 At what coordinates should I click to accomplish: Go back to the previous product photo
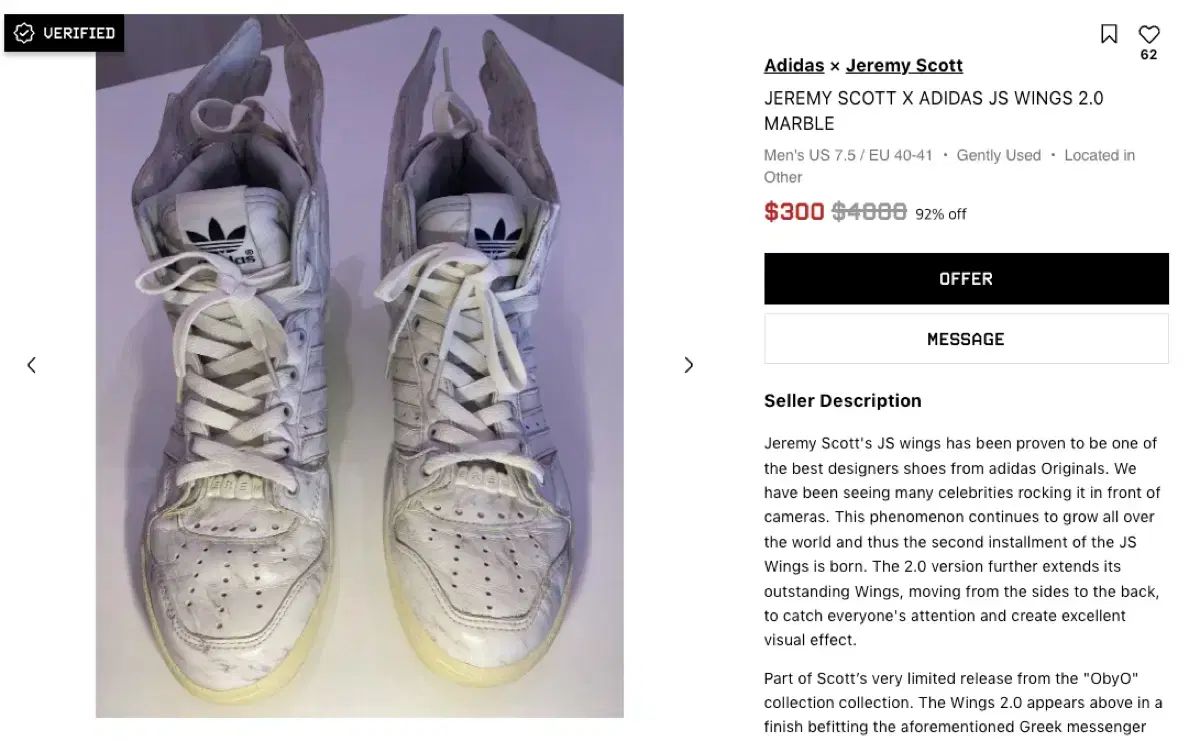pos(31,365)
